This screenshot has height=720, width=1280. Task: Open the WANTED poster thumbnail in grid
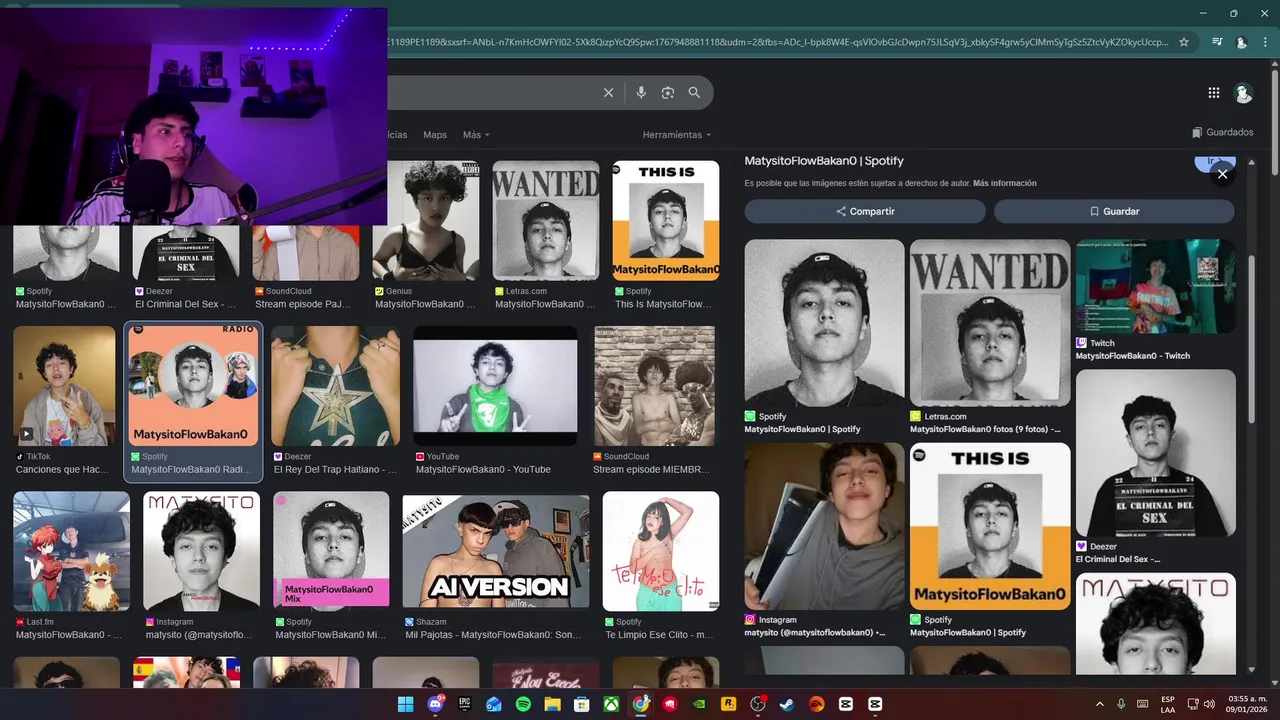546,220
